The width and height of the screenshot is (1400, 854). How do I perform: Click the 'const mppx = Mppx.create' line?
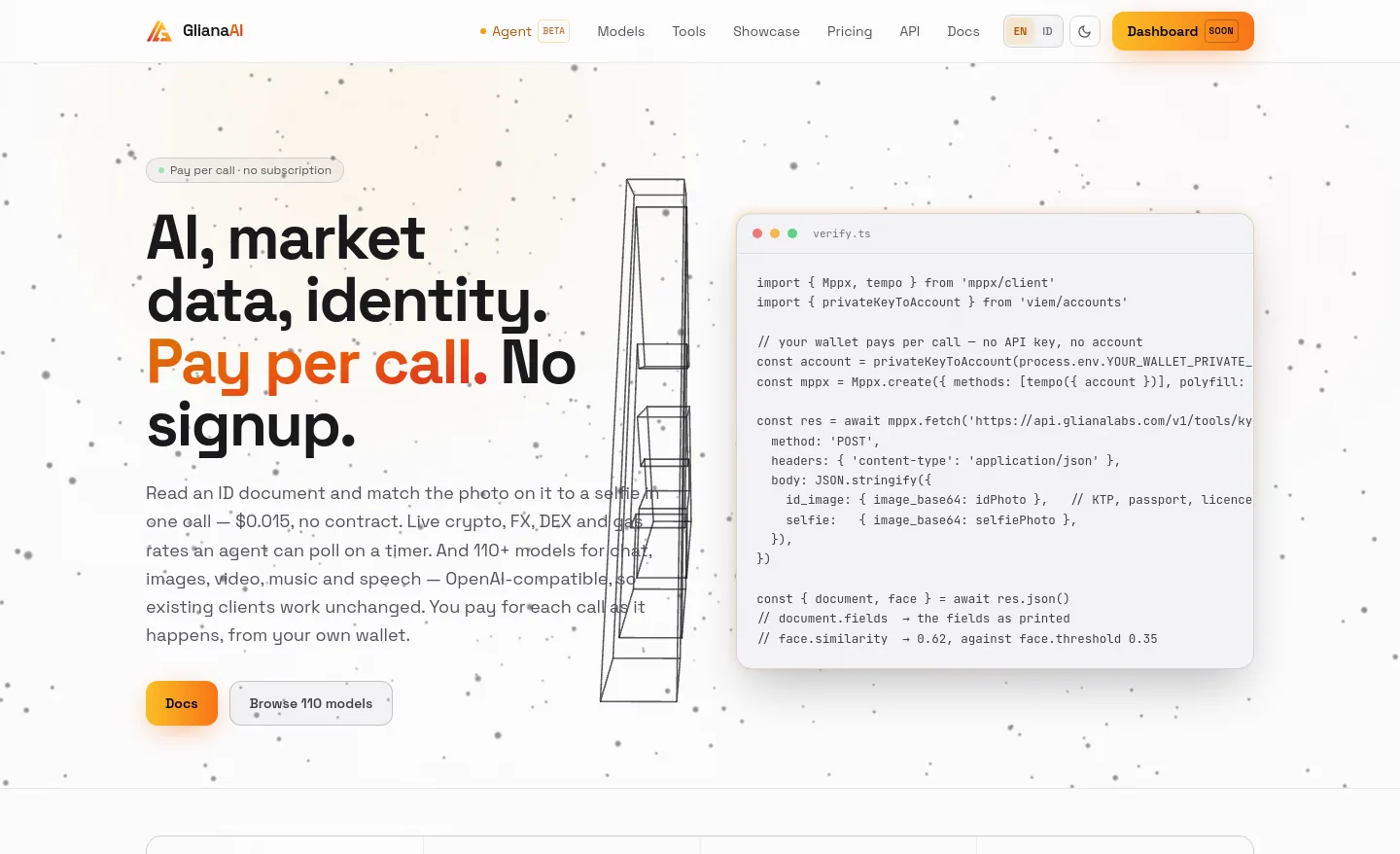[x=1000, y=382]
